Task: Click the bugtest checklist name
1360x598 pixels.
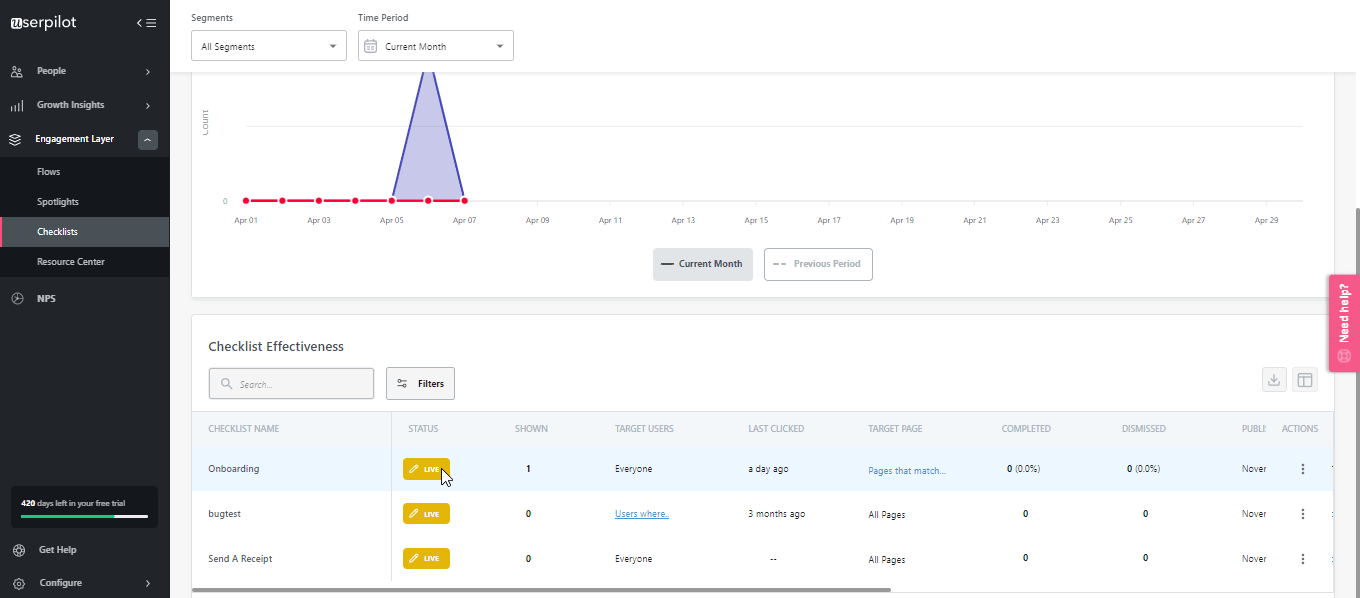Action: coord(224,514)
